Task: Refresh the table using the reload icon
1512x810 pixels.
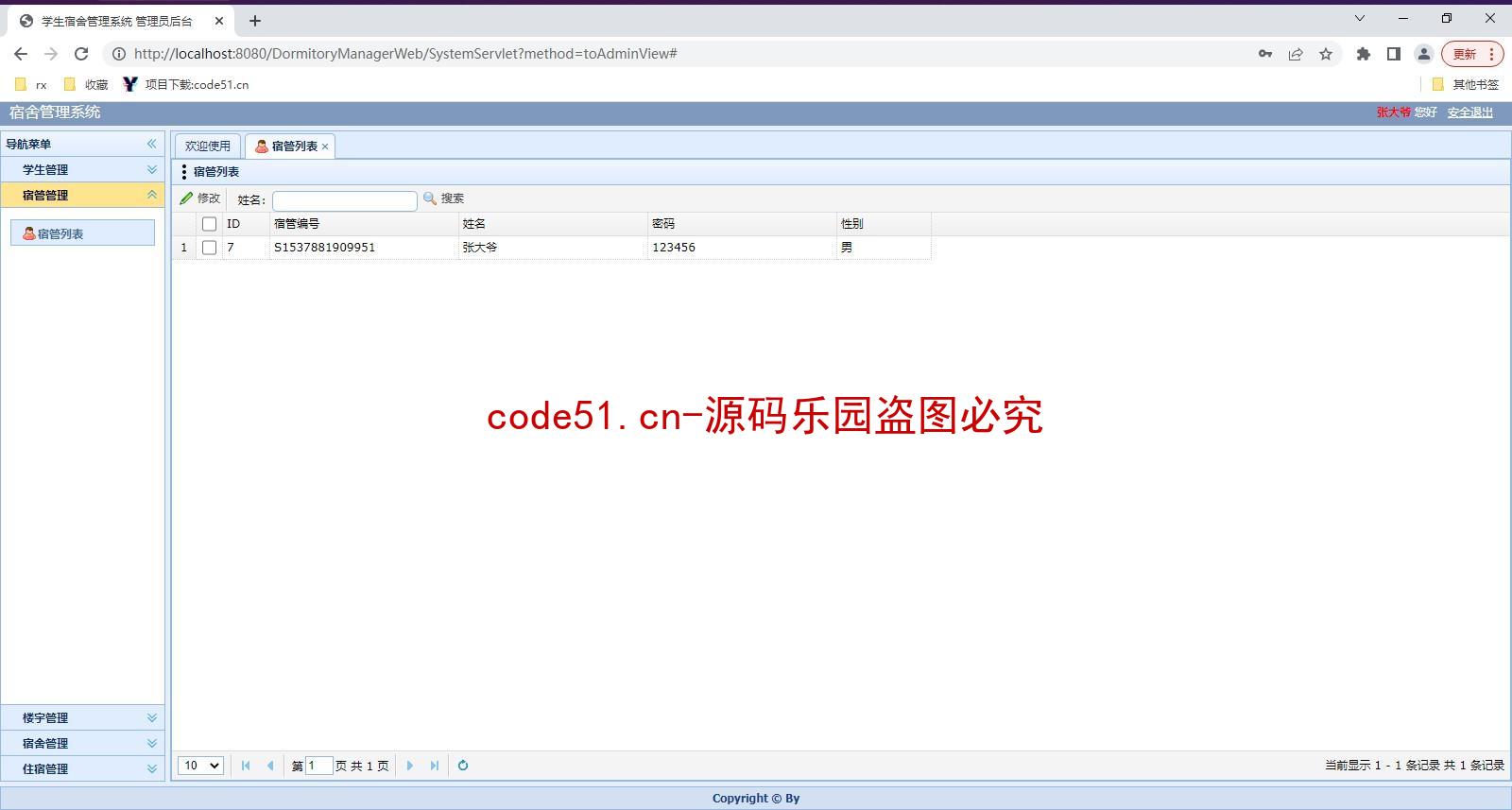Action: tap(463, 766)
